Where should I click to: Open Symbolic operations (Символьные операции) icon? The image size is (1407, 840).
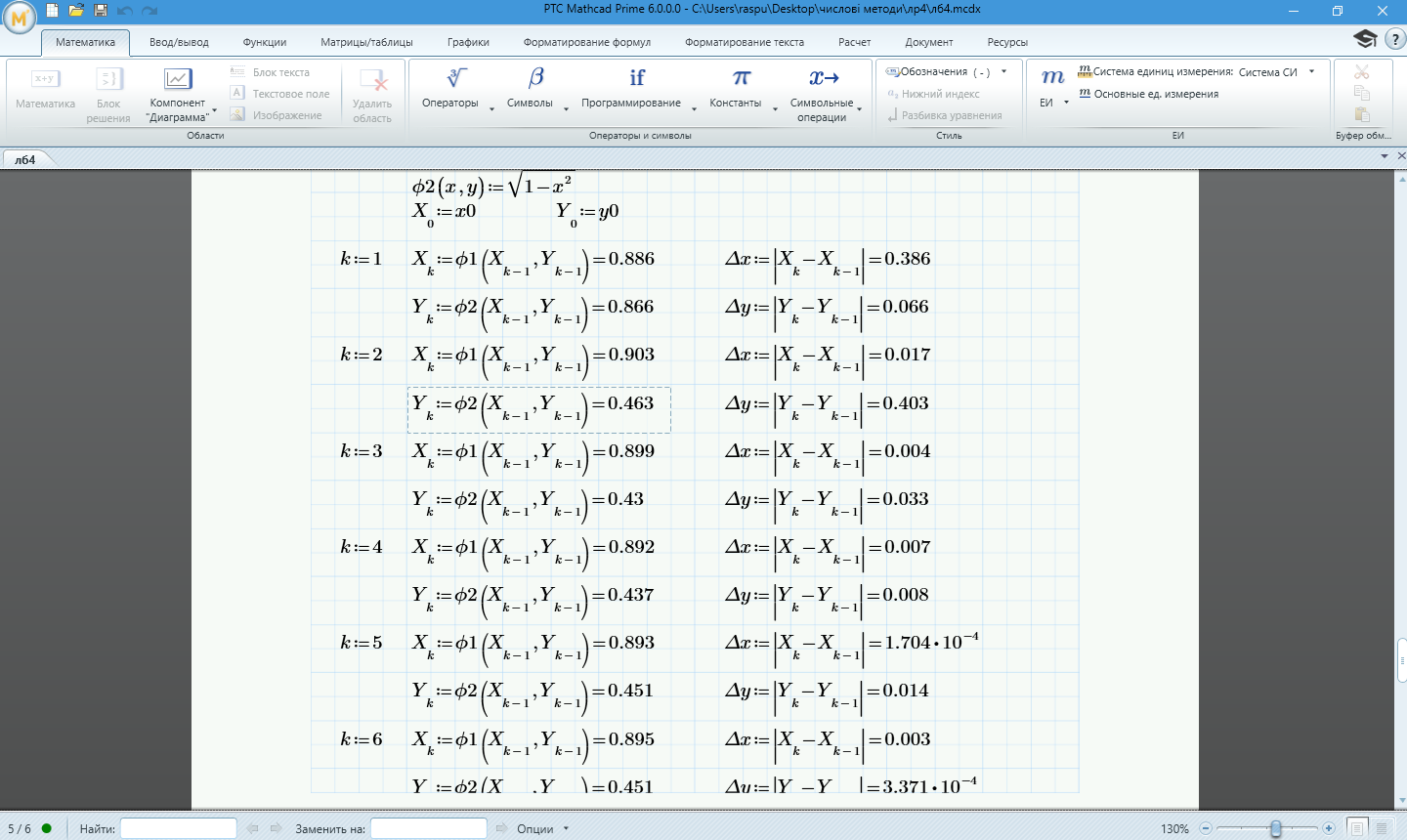click(824, 78)
